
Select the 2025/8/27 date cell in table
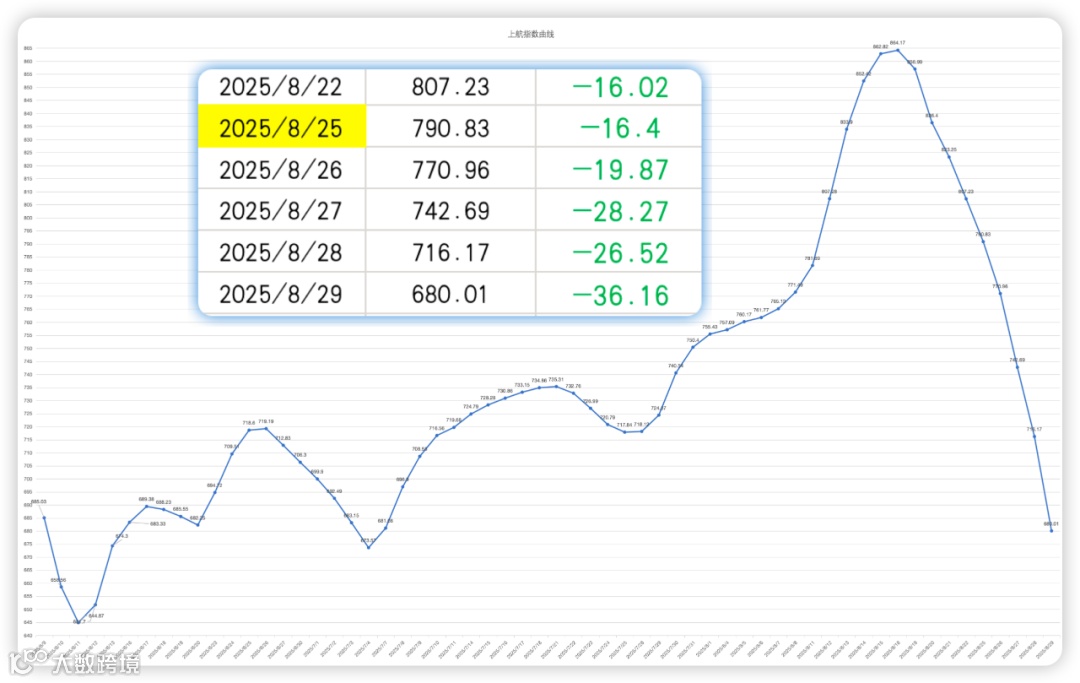pyautogui.click(x=281, y=211)
